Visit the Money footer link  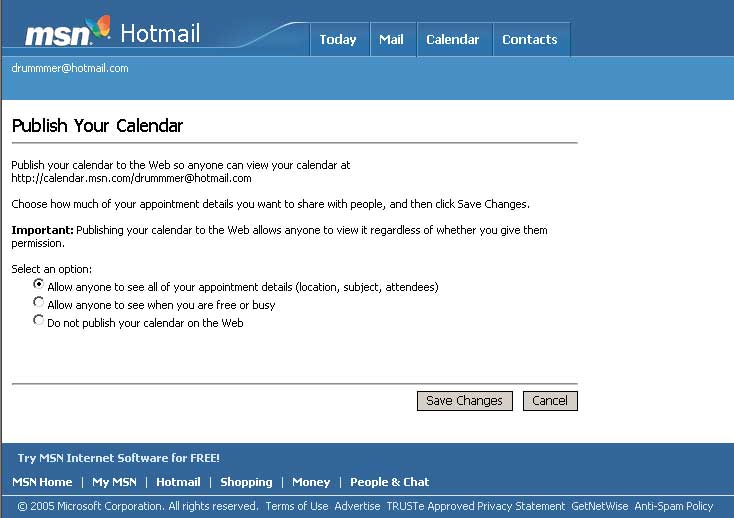pos(311,482)
